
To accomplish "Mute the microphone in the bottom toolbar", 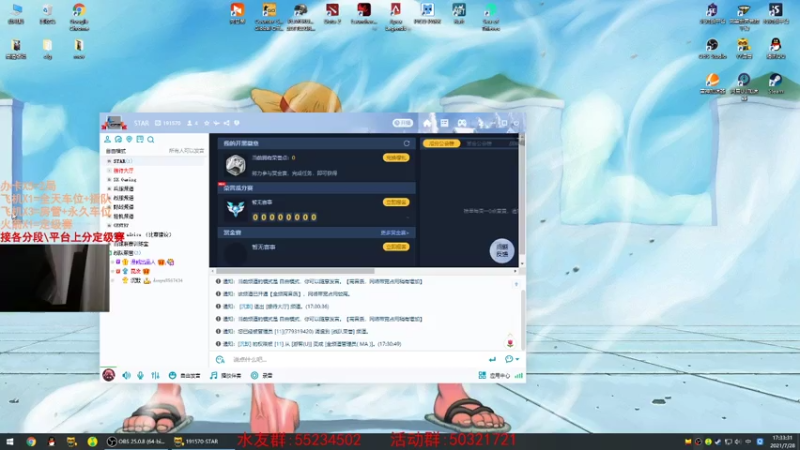I will (x=140, y=376).
